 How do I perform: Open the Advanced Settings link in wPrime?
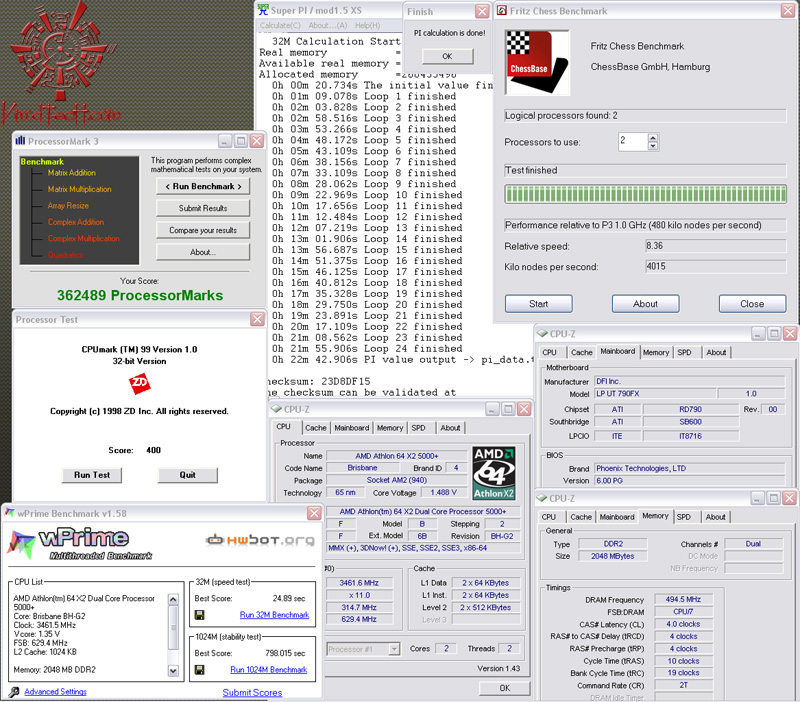[x=56, y=692]
